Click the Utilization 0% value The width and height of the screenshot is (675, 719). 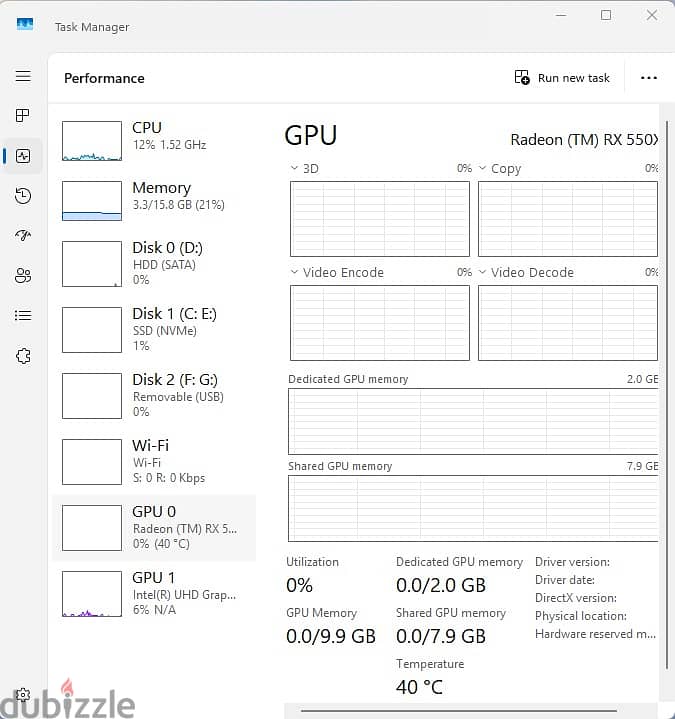299,586
